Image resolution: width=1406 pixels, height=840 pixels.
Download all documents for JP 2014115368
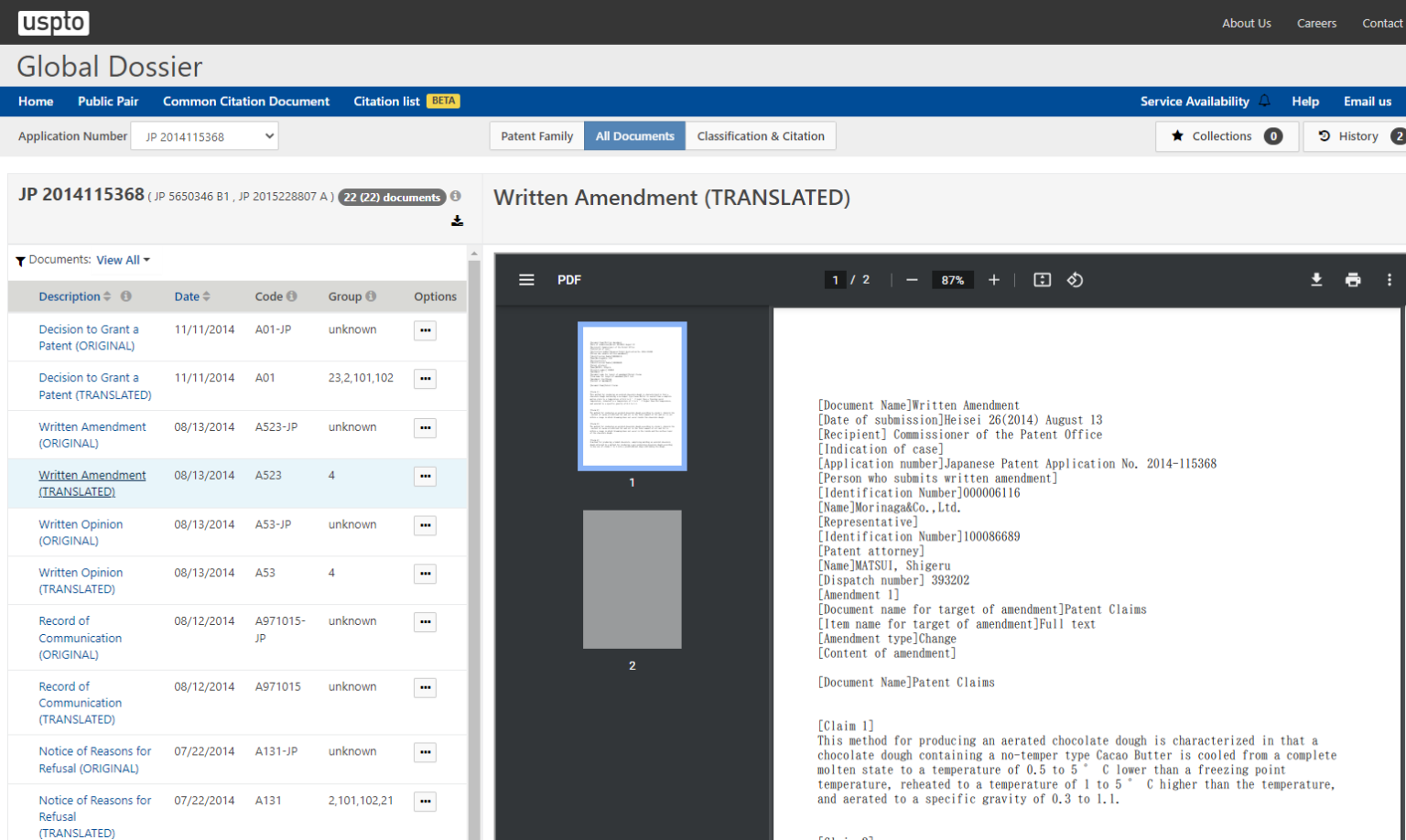click(x=457, y=221)
